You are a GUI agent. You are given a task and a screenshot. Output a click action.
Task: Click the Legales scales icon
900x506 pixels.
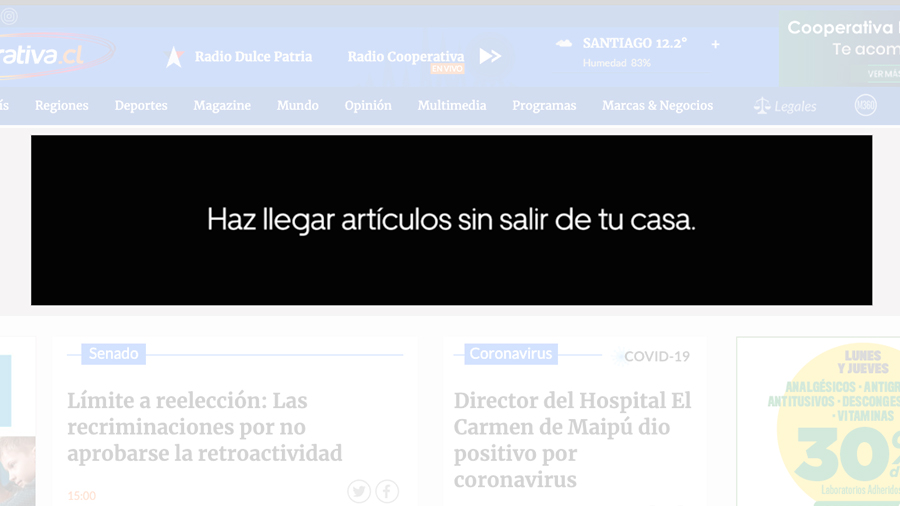pos(762,106)
